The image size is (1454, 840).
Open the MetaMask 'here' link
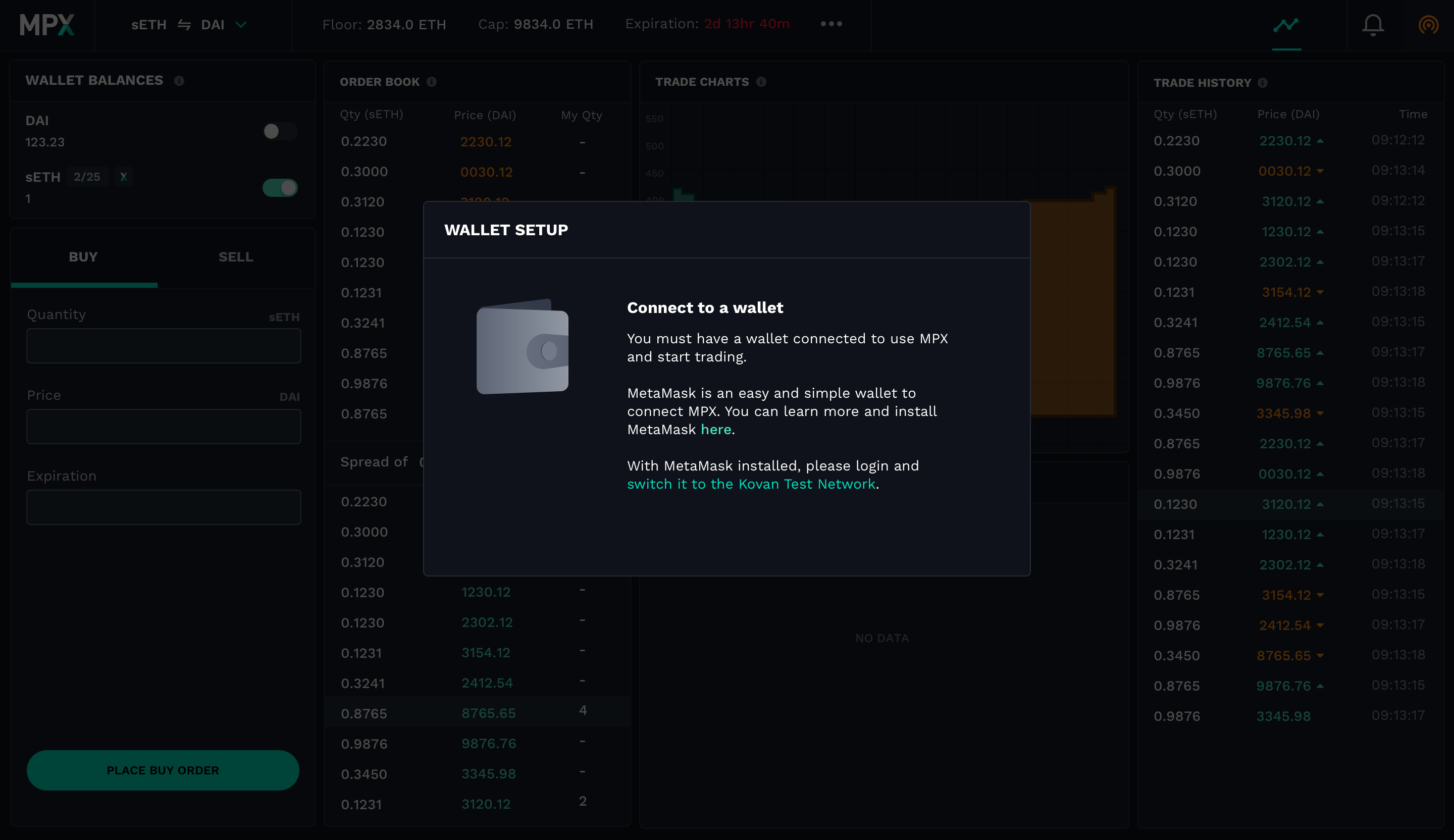pyautogui.click(x=716, y=429)
